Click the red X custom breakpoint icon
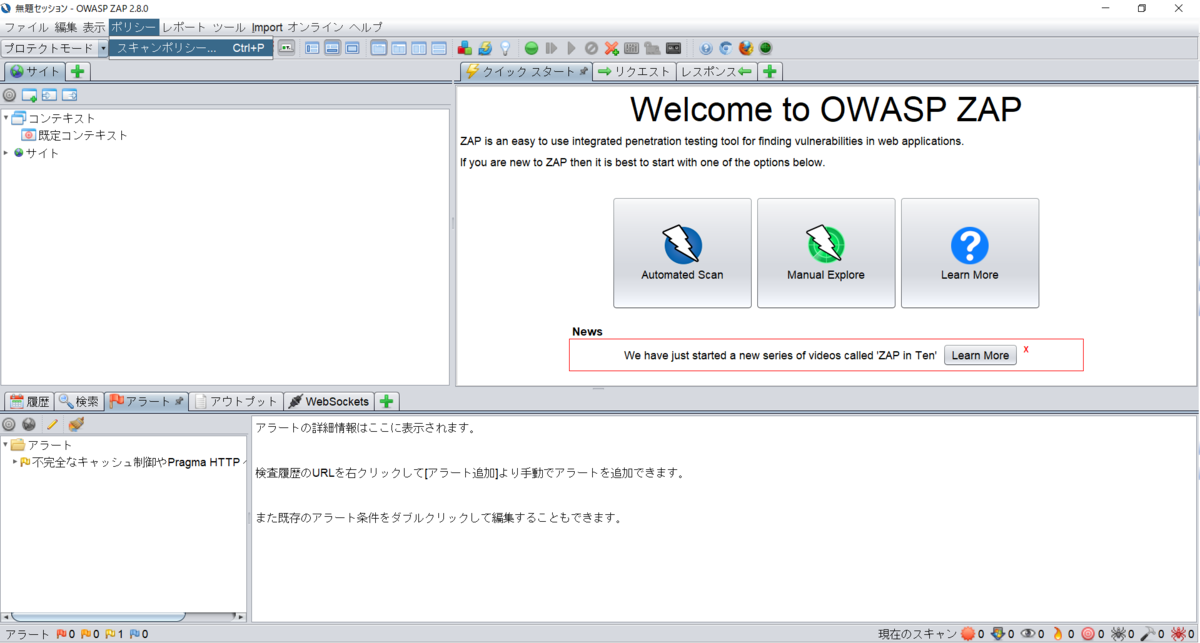1200x643 pixels. coord(611,48)
